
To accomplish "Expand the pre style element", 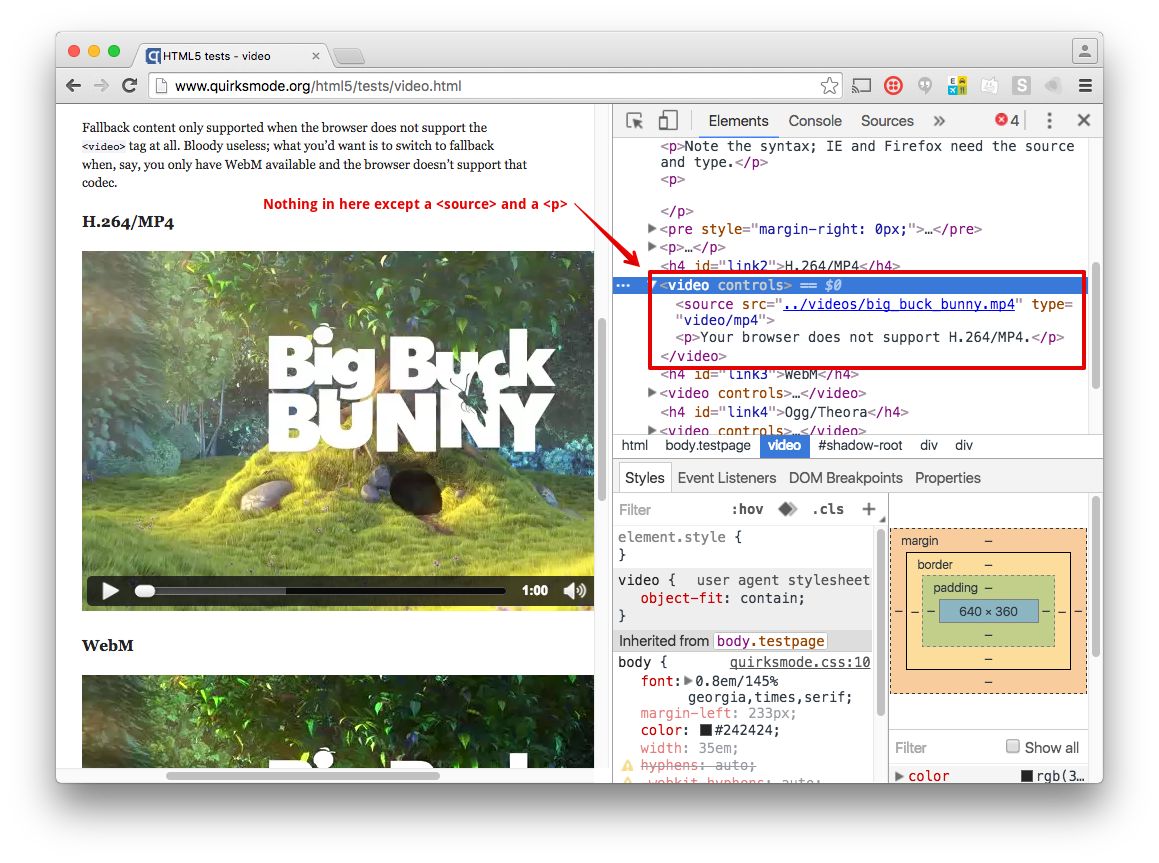I will tap(652, 228).
